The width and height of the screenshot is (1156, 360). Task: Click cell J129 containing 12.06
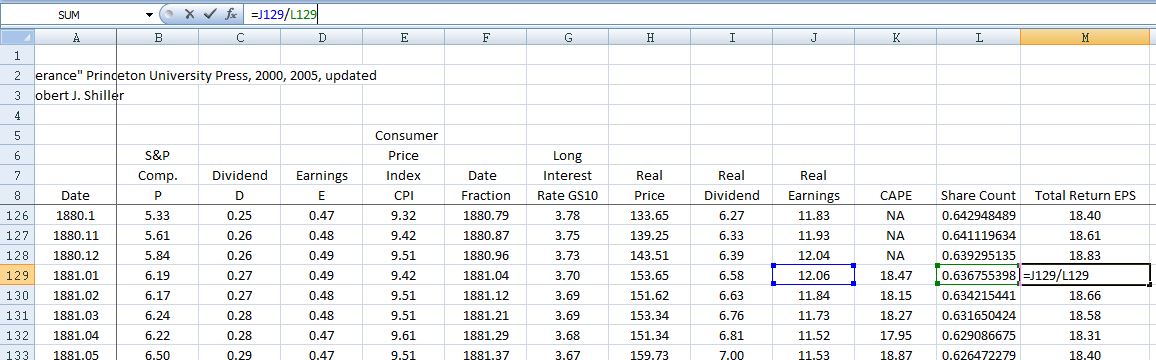813,275
